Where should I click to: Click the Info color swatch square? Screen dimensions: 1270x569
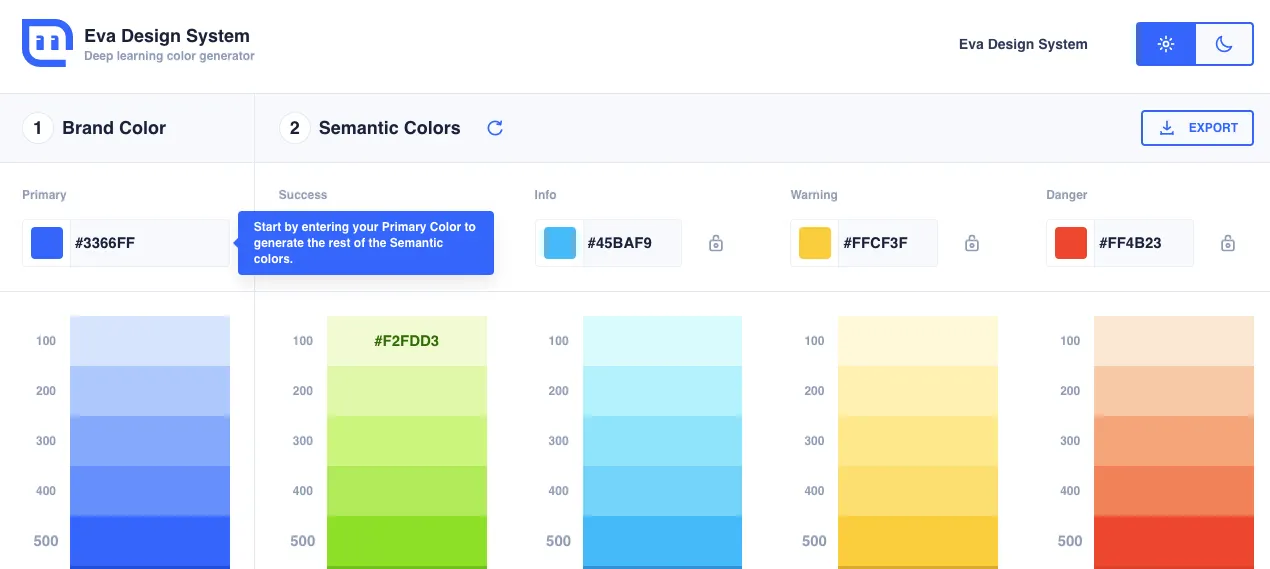[x=560, y=243]
